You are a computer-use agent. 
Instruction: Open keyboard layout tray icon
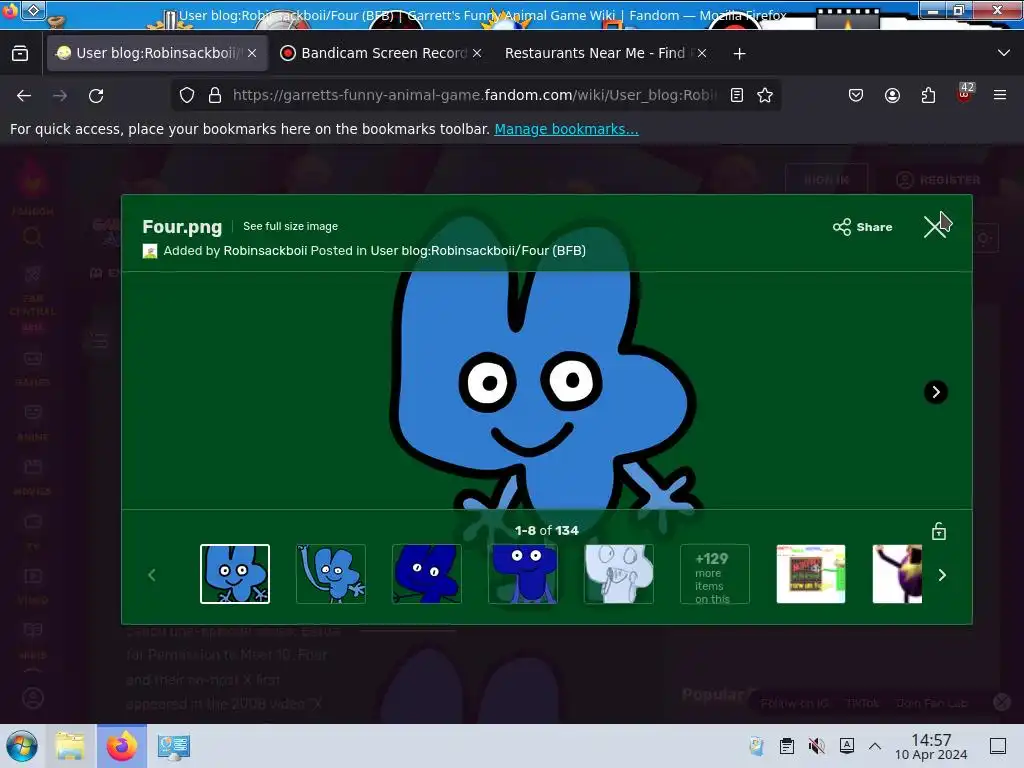tap(846, 746)
